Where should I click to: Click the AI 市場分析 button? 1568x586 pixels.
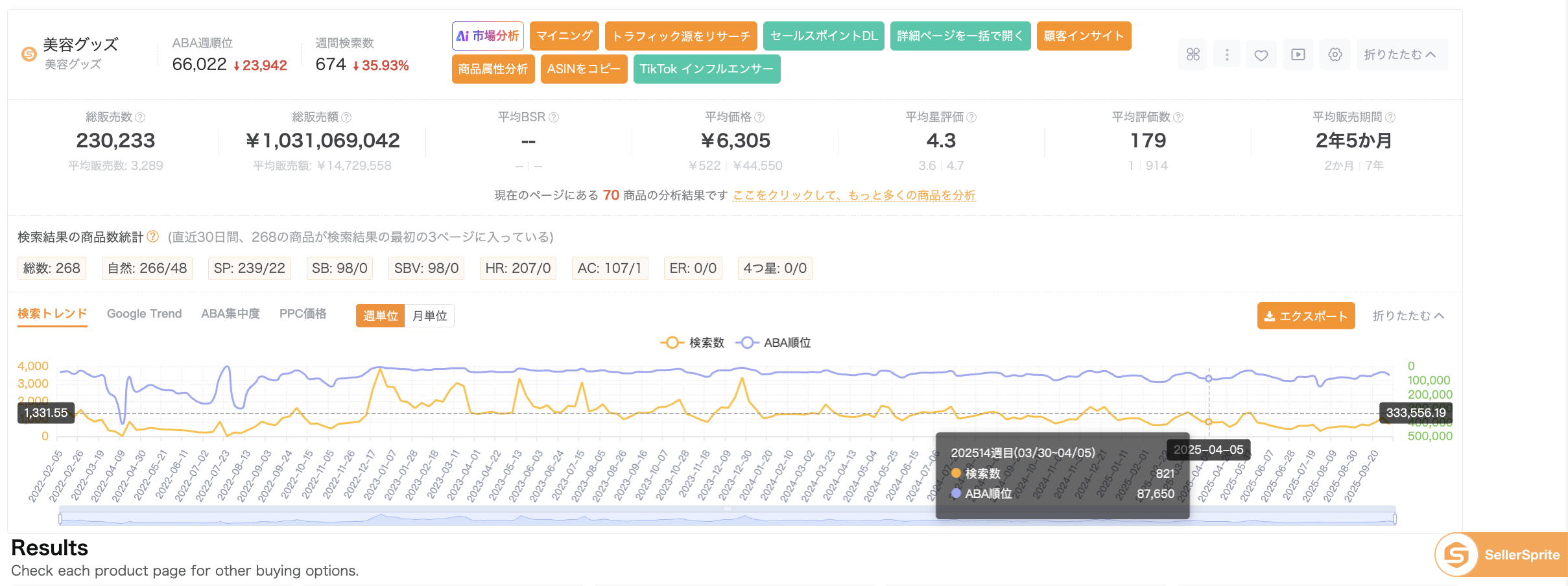click(x=488, y=36)
